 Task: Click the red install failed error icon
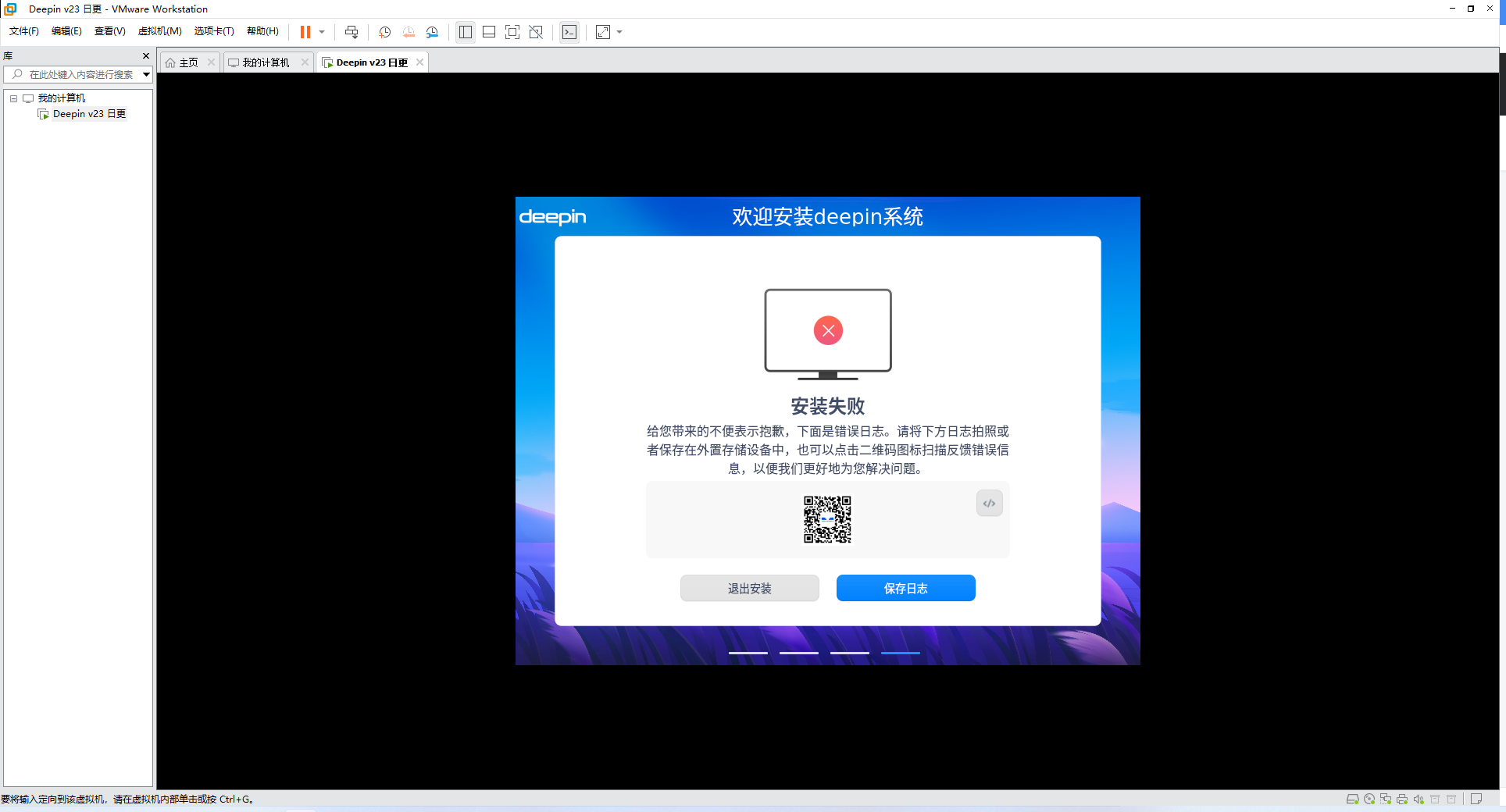pyautogui.click(x=828, y=330)
